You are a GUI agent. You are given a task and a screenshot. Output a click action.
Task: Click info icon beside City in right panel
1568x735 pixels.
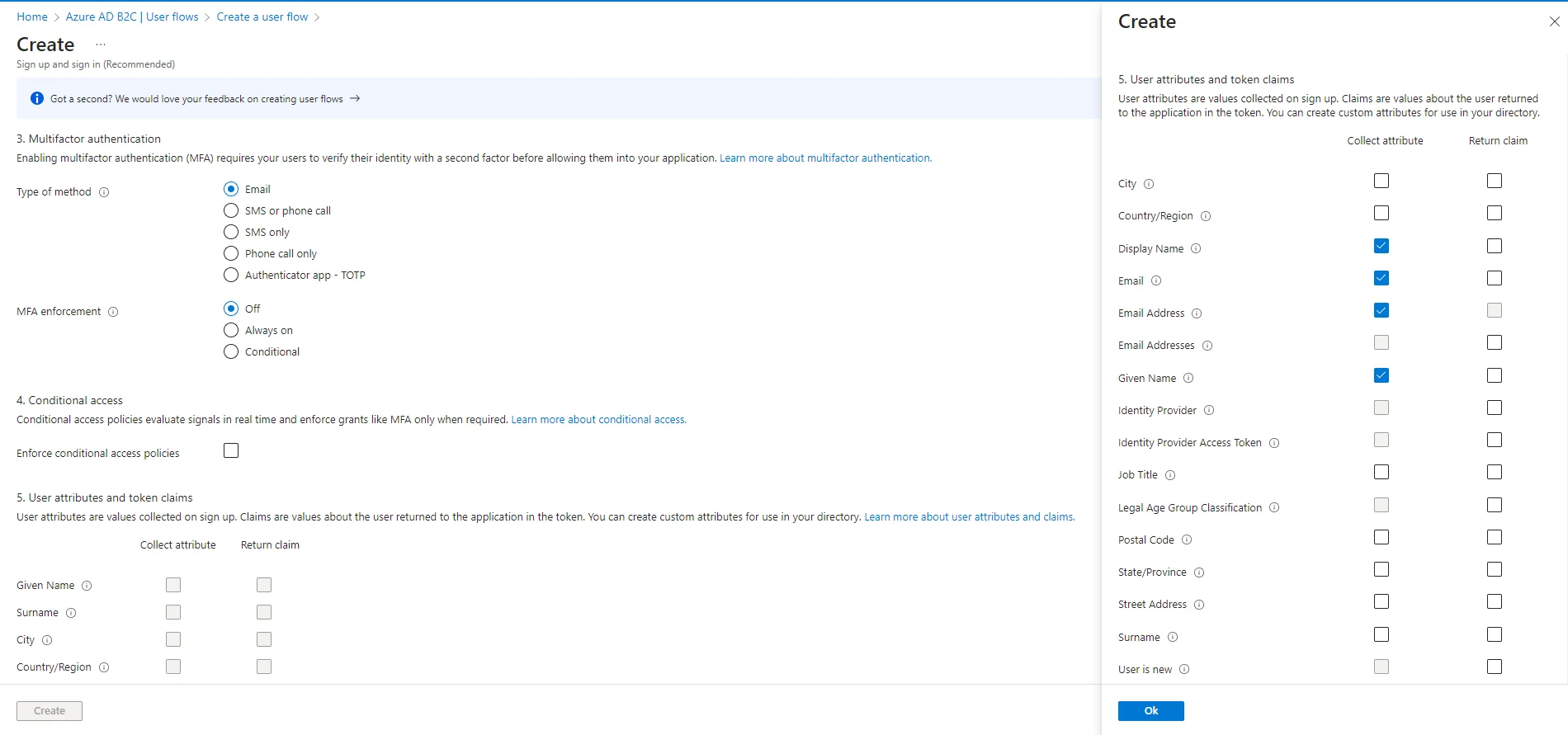coord(1149,184)
